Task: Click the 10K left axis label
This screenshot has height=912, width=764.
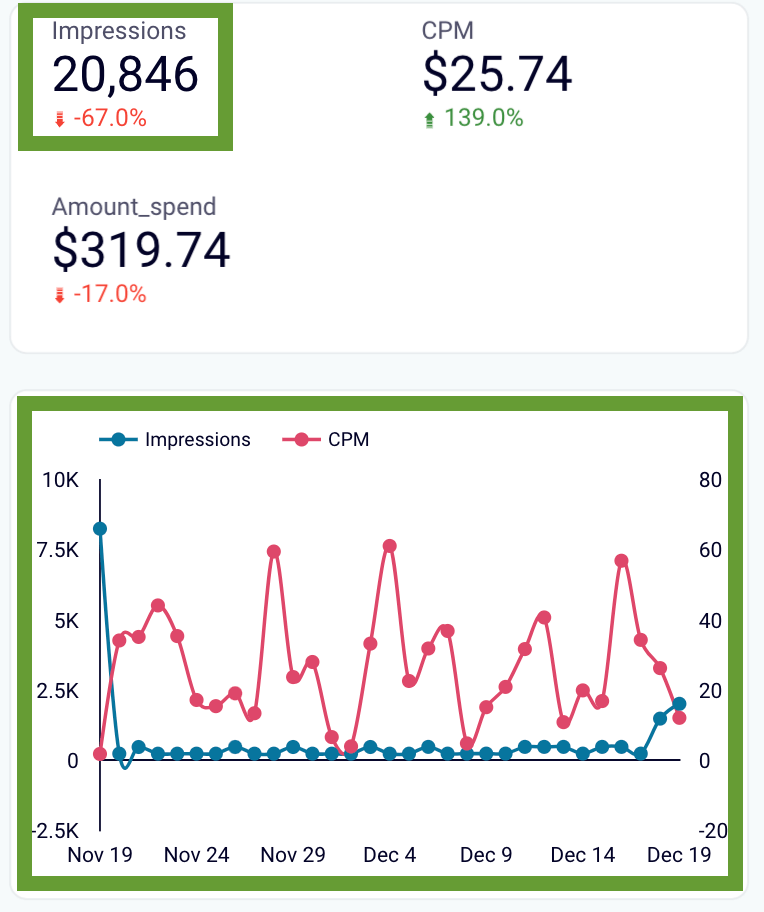Action: (x=60, y=480)
